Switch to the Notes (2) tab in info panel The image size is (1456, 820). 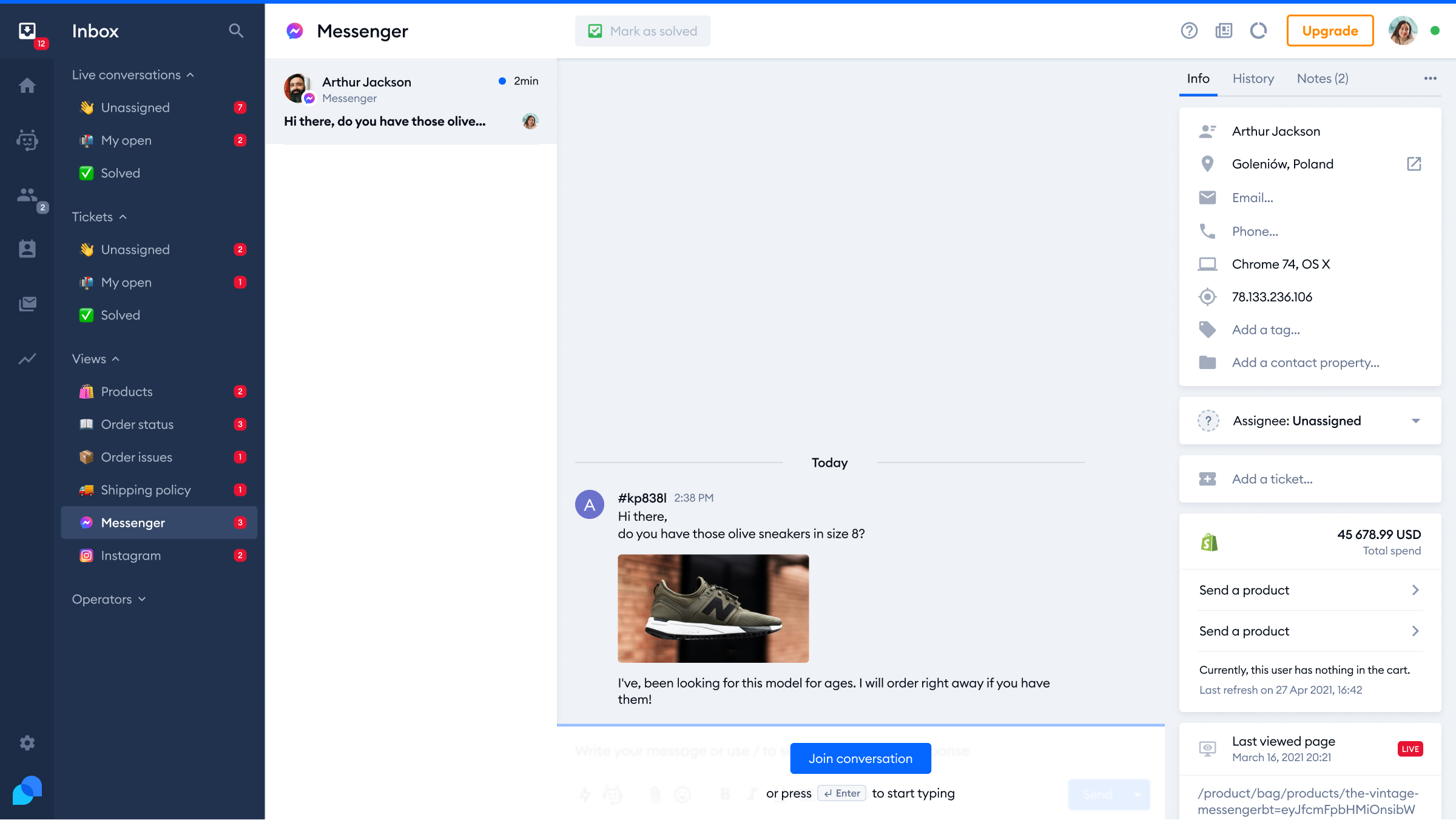[1322, 78]
